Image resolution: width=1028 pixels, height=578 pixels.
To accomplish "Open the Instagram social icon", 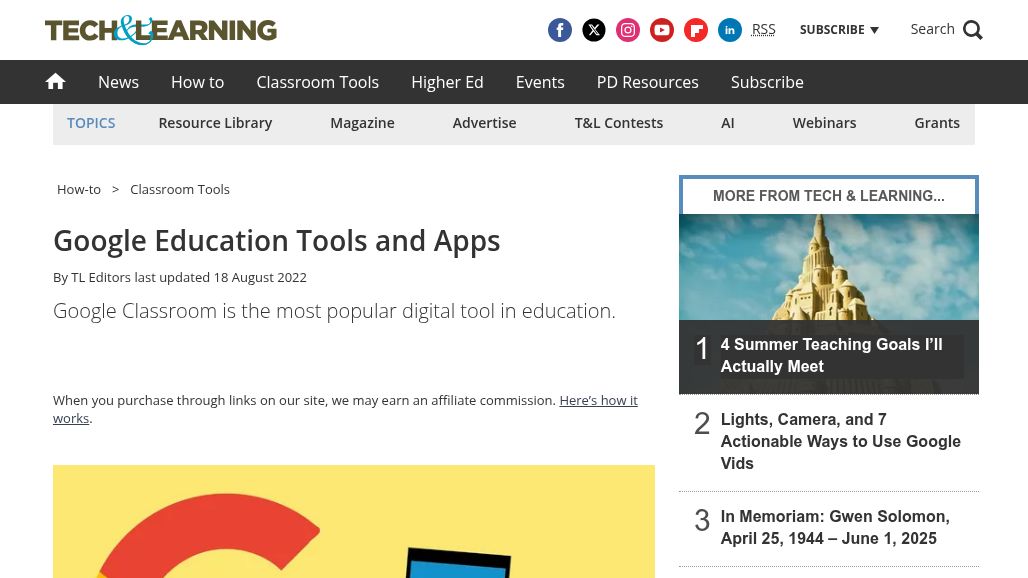I will tap(627, 30).
